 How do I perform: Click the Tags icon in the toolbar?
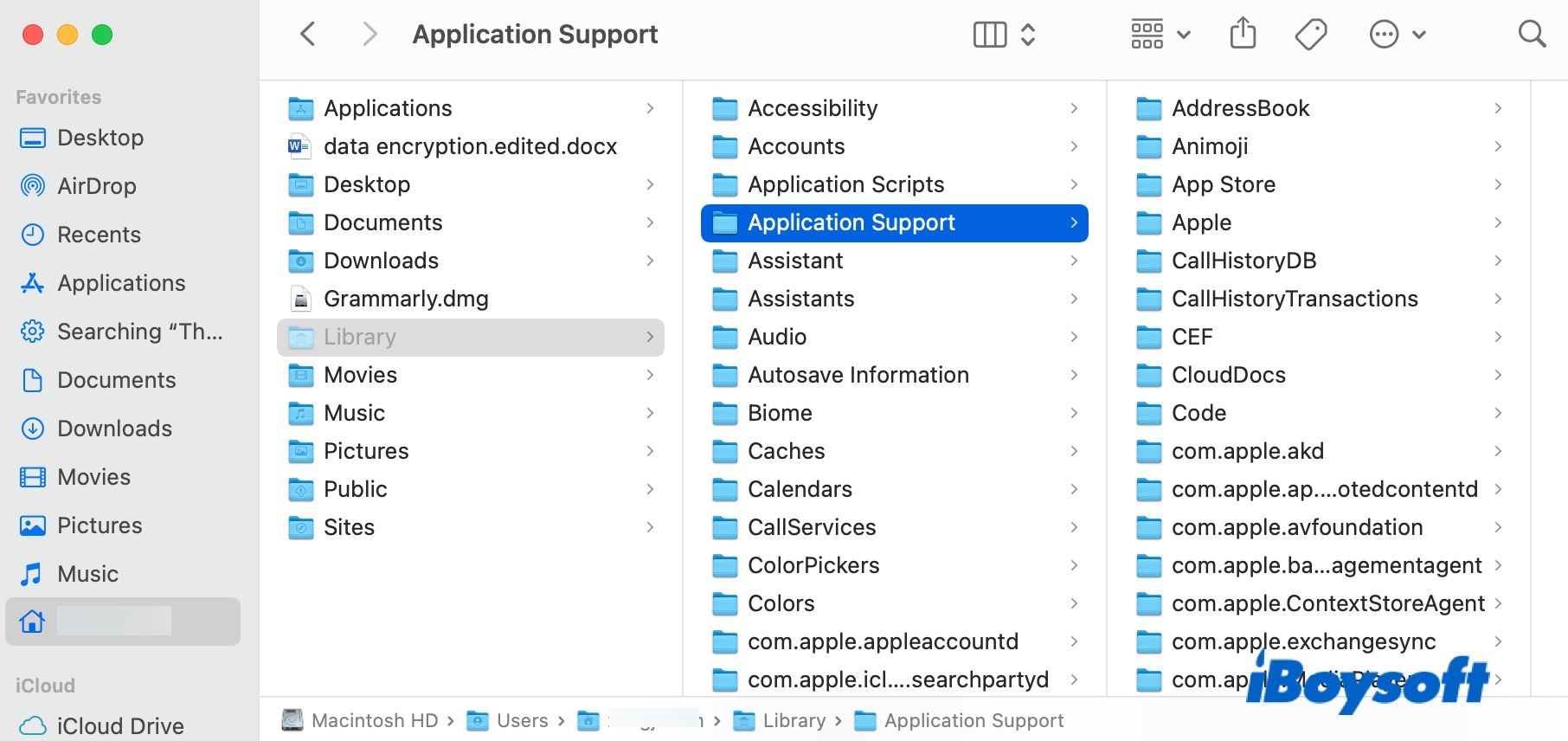(x=1310, y=33)
